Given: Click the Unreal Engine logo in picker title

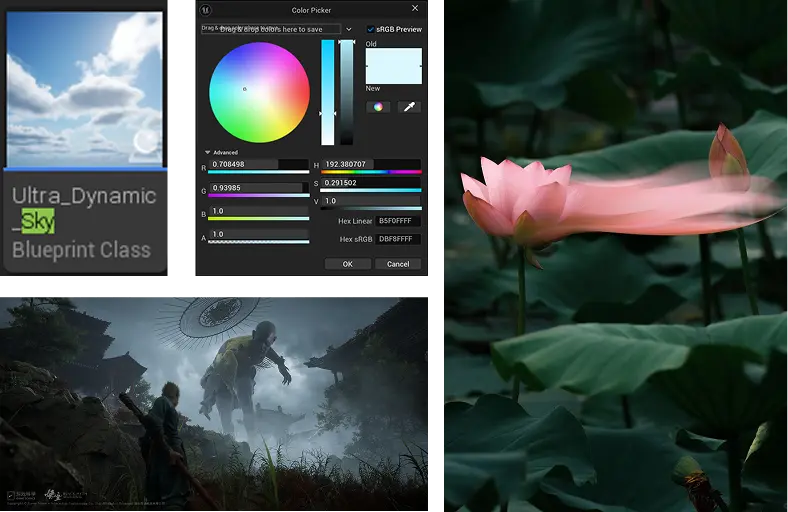Looking at the screenshot, I should (x=207, y=10).
